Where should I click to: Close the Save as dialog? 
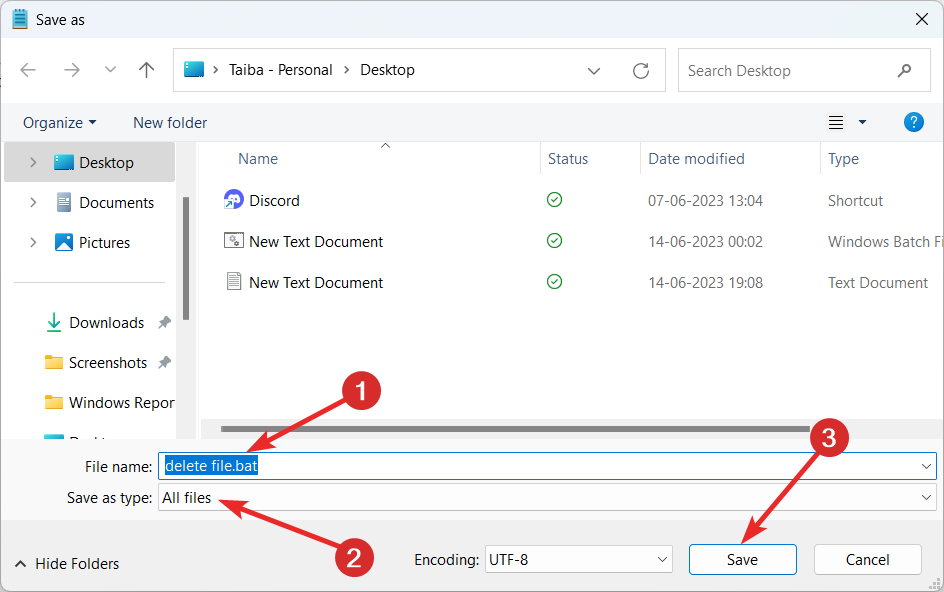click(x=922, y=19)
